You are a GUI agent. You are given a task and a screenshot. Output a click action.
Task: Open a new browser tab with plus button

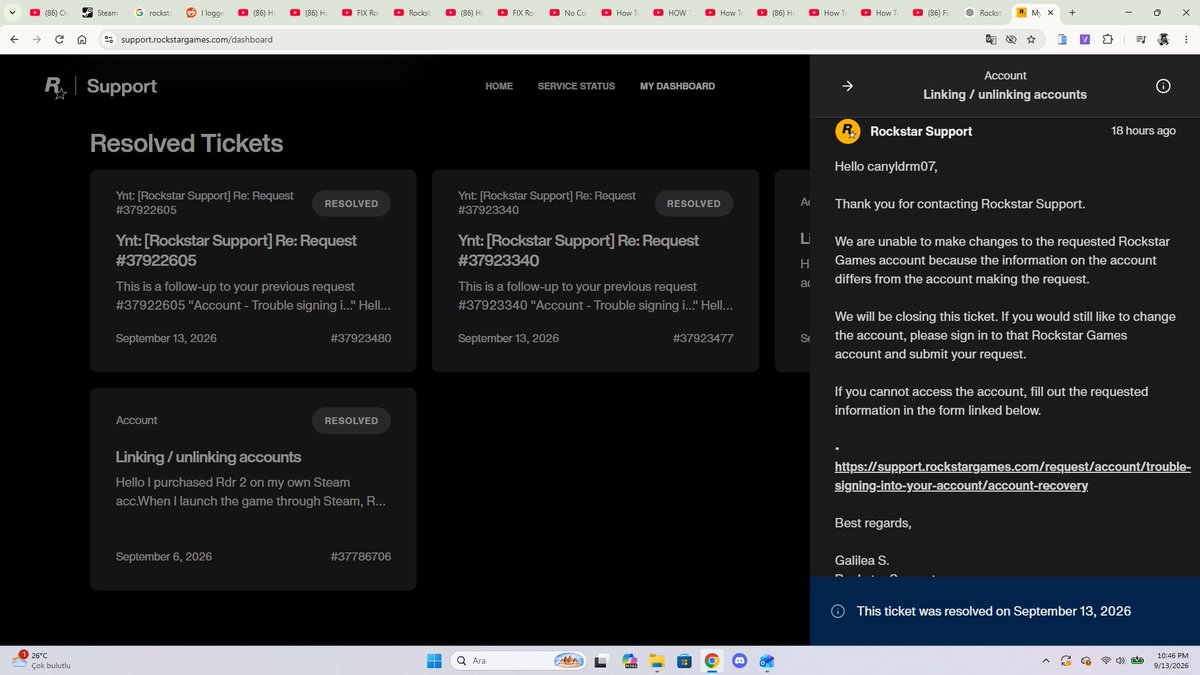[1073, 13]
